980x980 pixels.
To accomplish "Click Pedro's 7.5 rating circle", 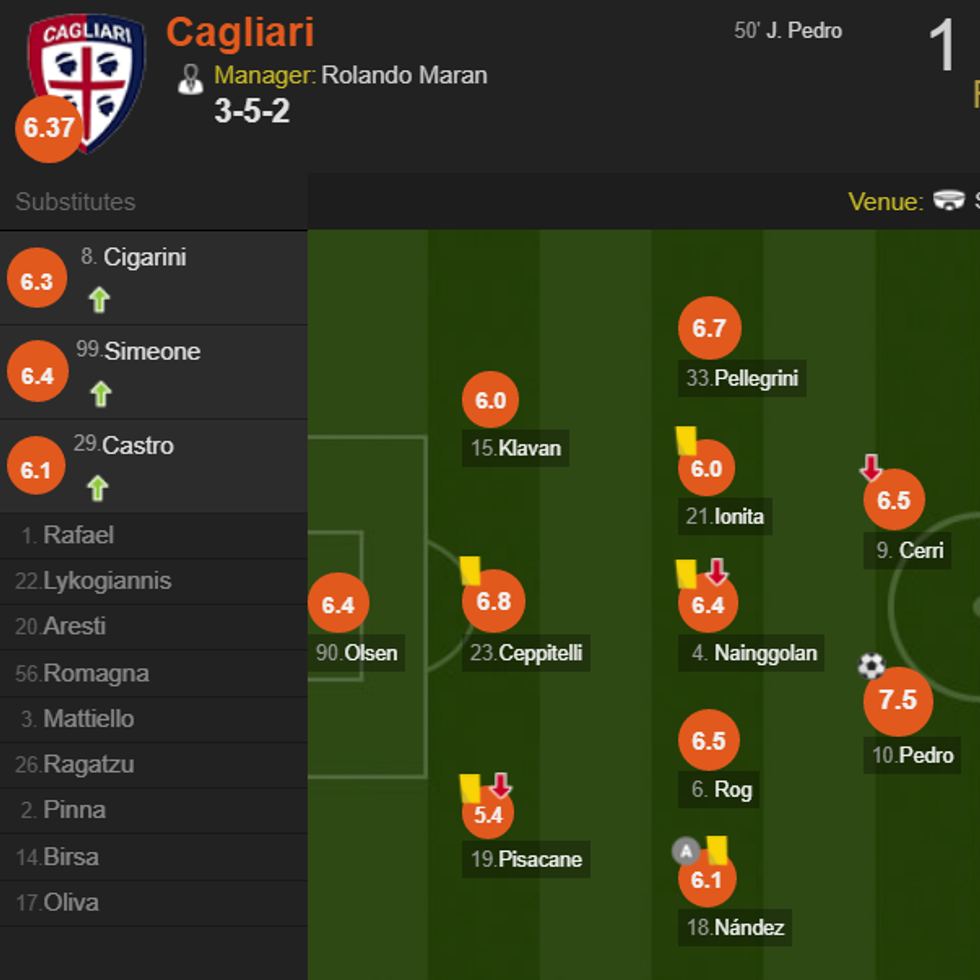I will tap(897, 701).
